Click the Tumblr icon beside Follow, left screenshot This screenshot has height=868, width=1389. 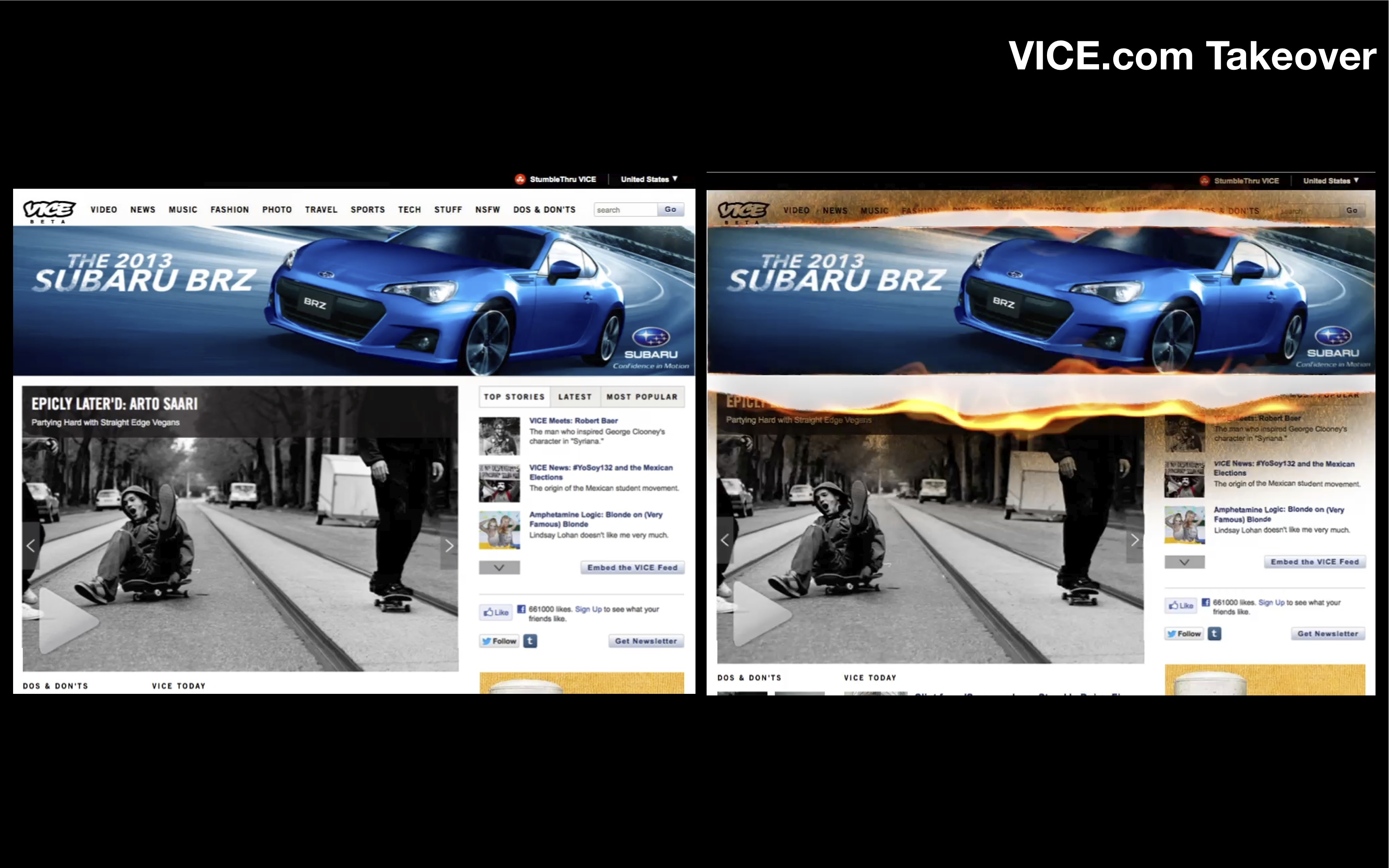coord(530,641)
